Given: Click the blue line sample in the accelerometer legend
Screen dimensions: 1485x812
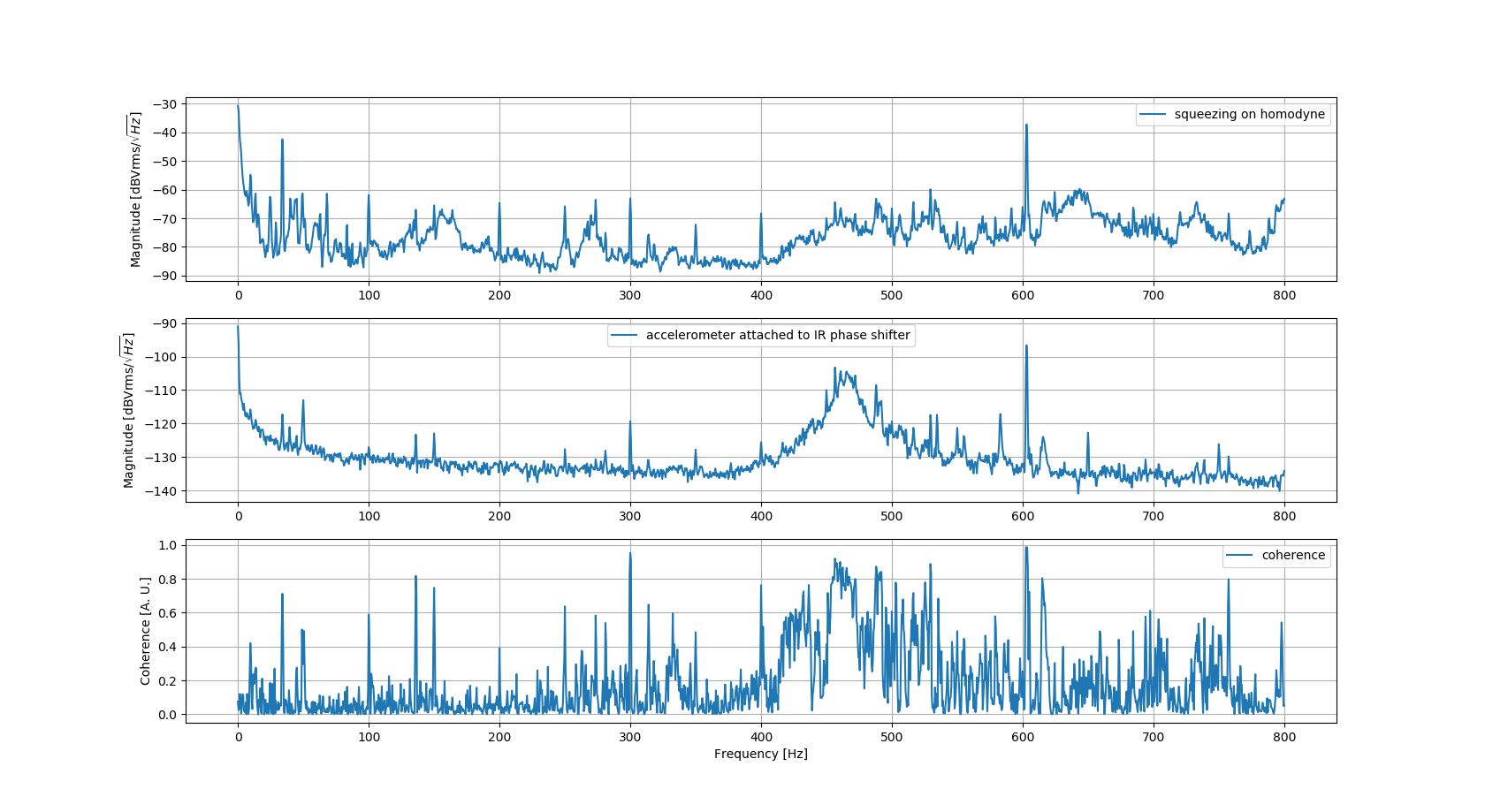Looking at the screenshot, I should click(625, 335).
